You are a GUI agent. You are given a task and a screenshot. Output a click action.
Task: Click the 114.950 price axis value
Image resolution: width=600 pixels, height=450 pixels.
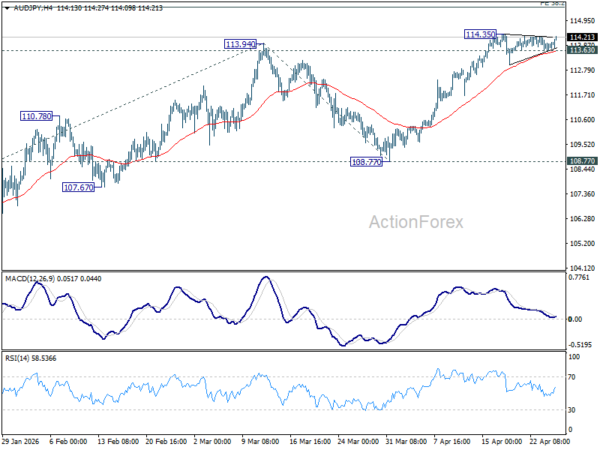point(582,21)
